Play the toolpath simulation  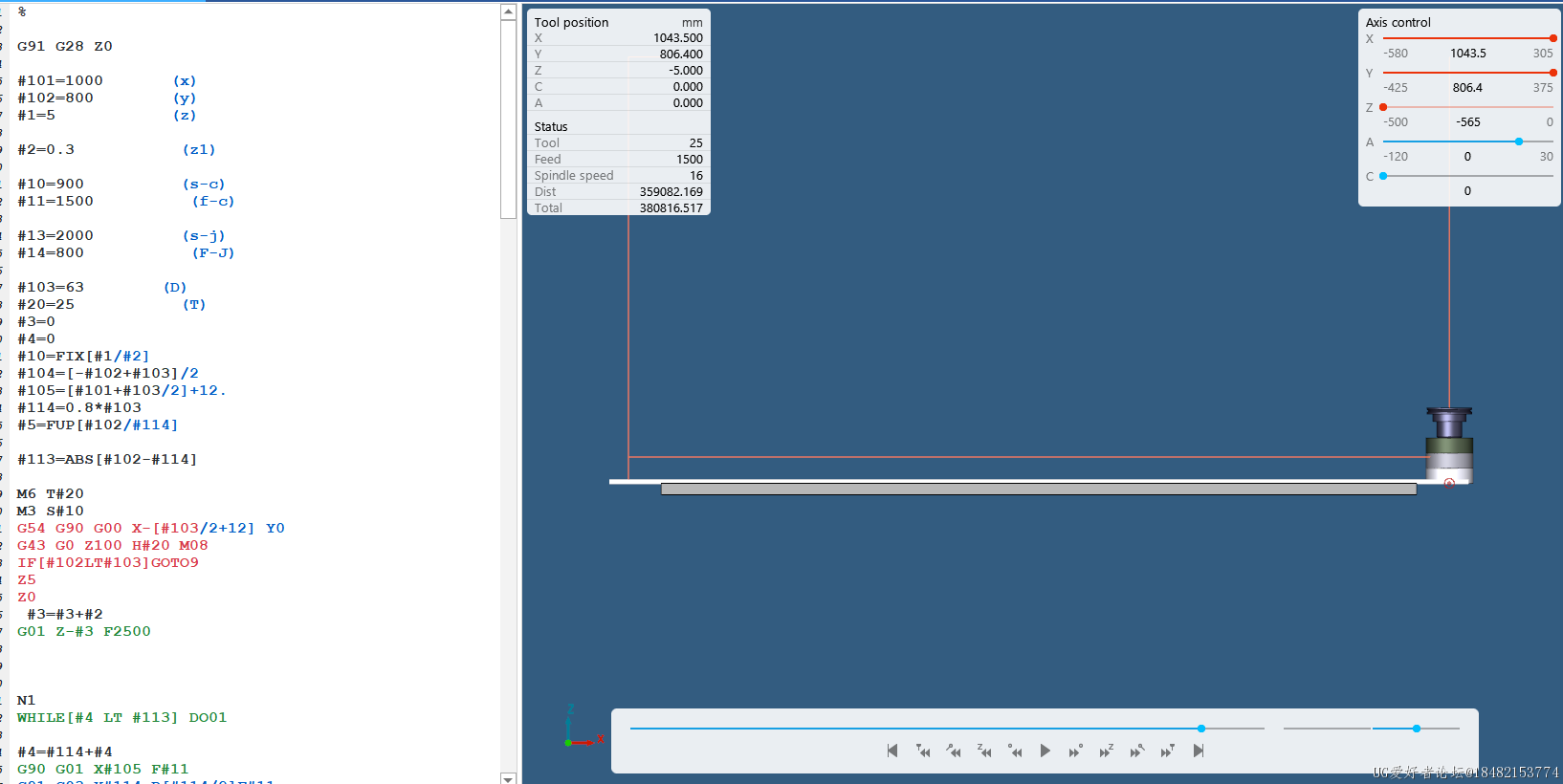1046,751
